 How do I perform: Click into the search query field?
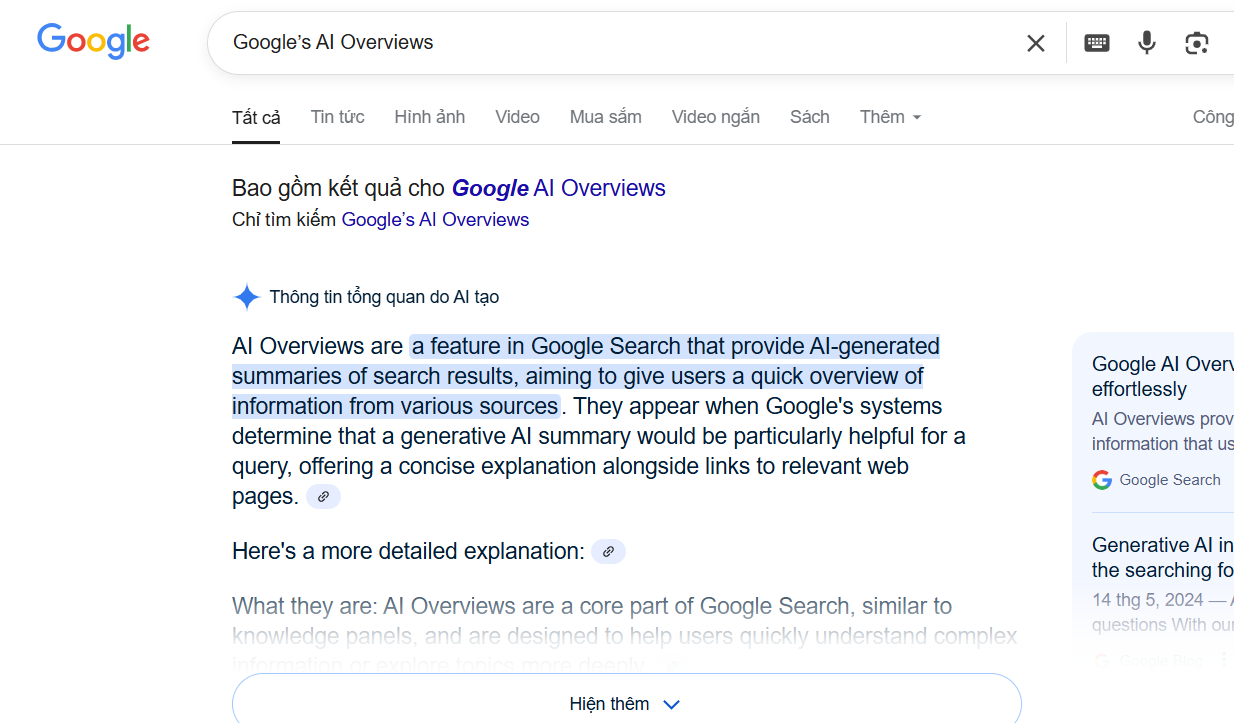point(620,43)
